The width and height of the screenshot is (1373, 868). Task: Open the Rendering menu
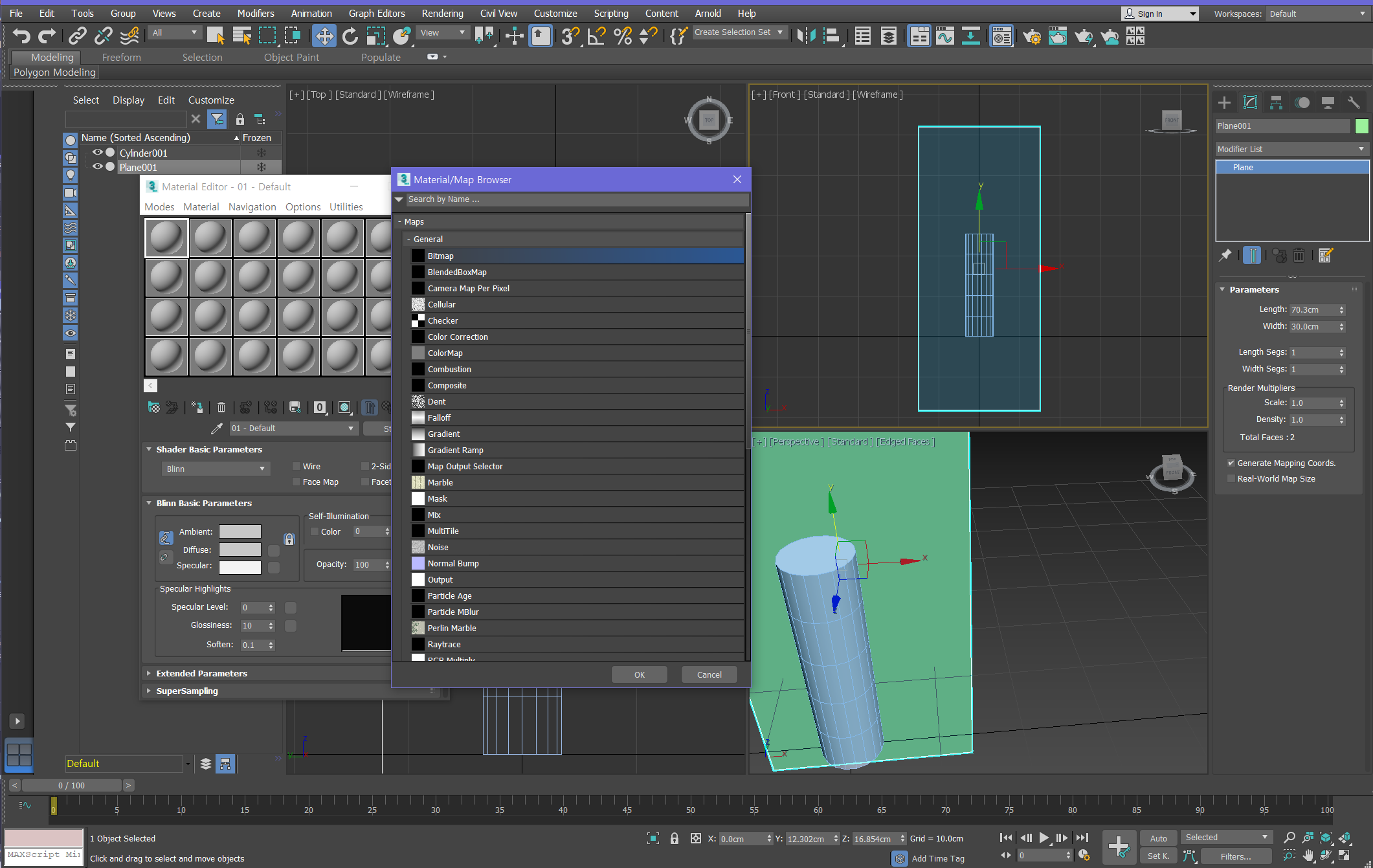coord(442,13)
